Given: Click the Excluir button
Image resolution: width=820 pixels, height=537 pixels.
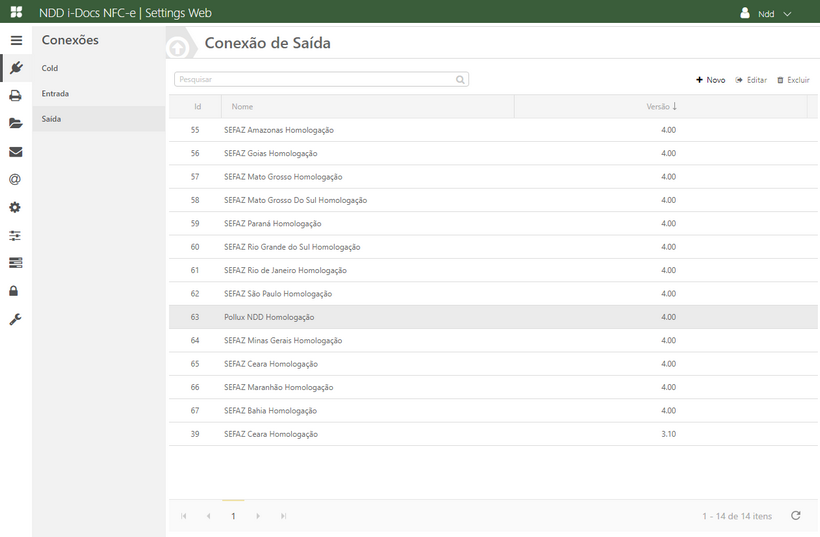Looking at the screenshot, I should point(793,80).
